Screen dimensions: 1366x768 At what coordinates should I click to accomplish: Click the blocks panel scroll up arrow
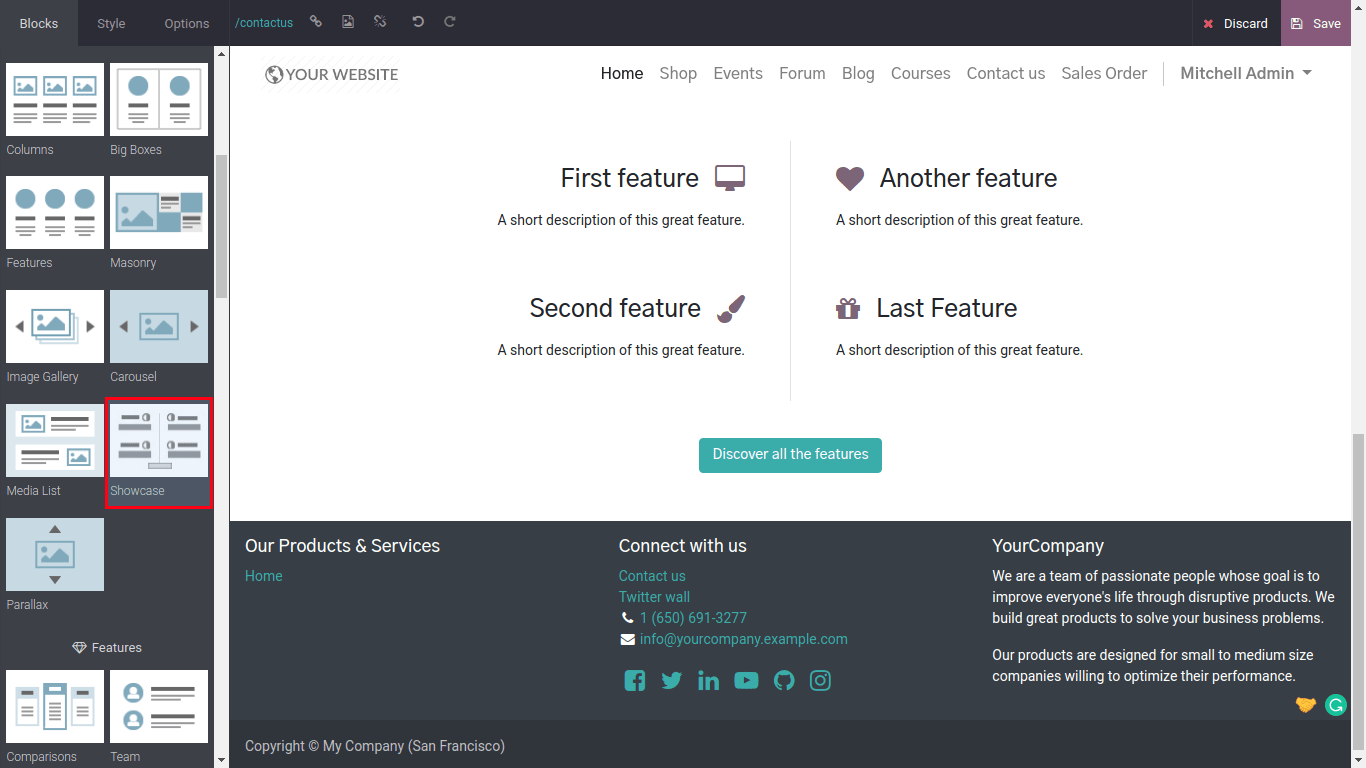(222, 53)
